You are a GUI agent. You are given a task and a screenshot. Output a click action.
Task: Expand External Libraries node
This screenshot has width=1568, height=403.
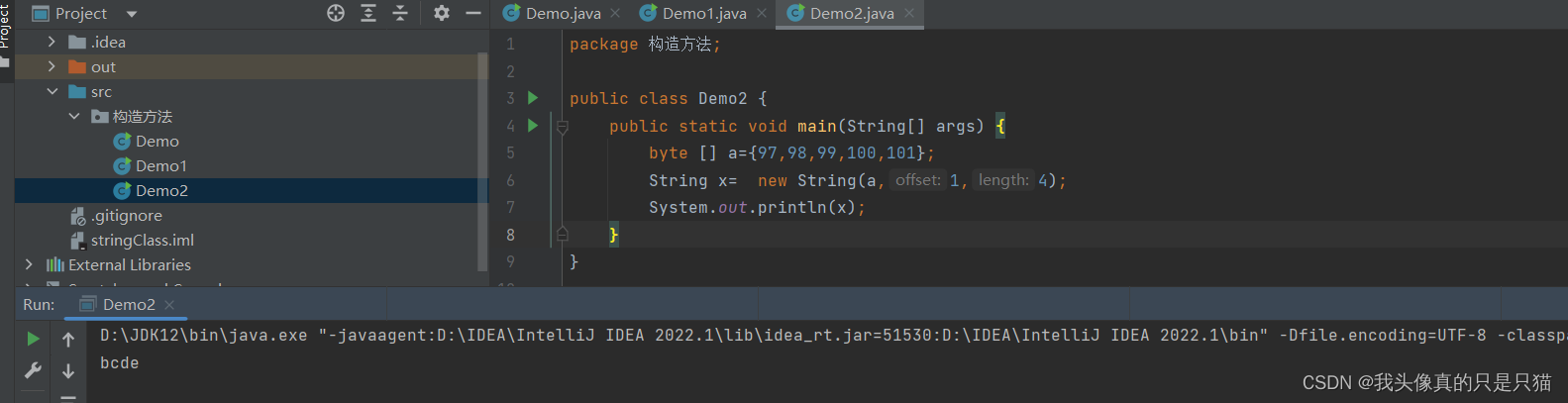tap(29, 264)
